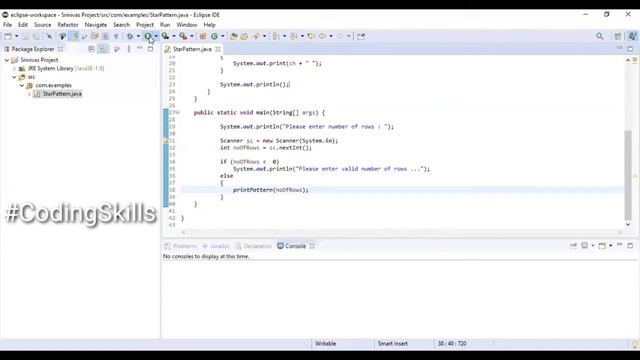
Task: Expand the JRE System Library node
Action: (15, 69)
